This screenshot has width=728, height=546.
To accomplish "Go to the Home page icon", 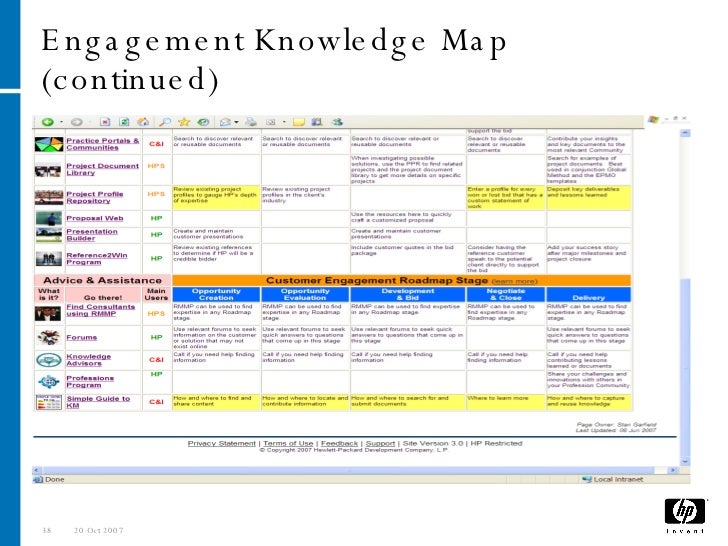I will pyautogui.click(x=143, y=122).
